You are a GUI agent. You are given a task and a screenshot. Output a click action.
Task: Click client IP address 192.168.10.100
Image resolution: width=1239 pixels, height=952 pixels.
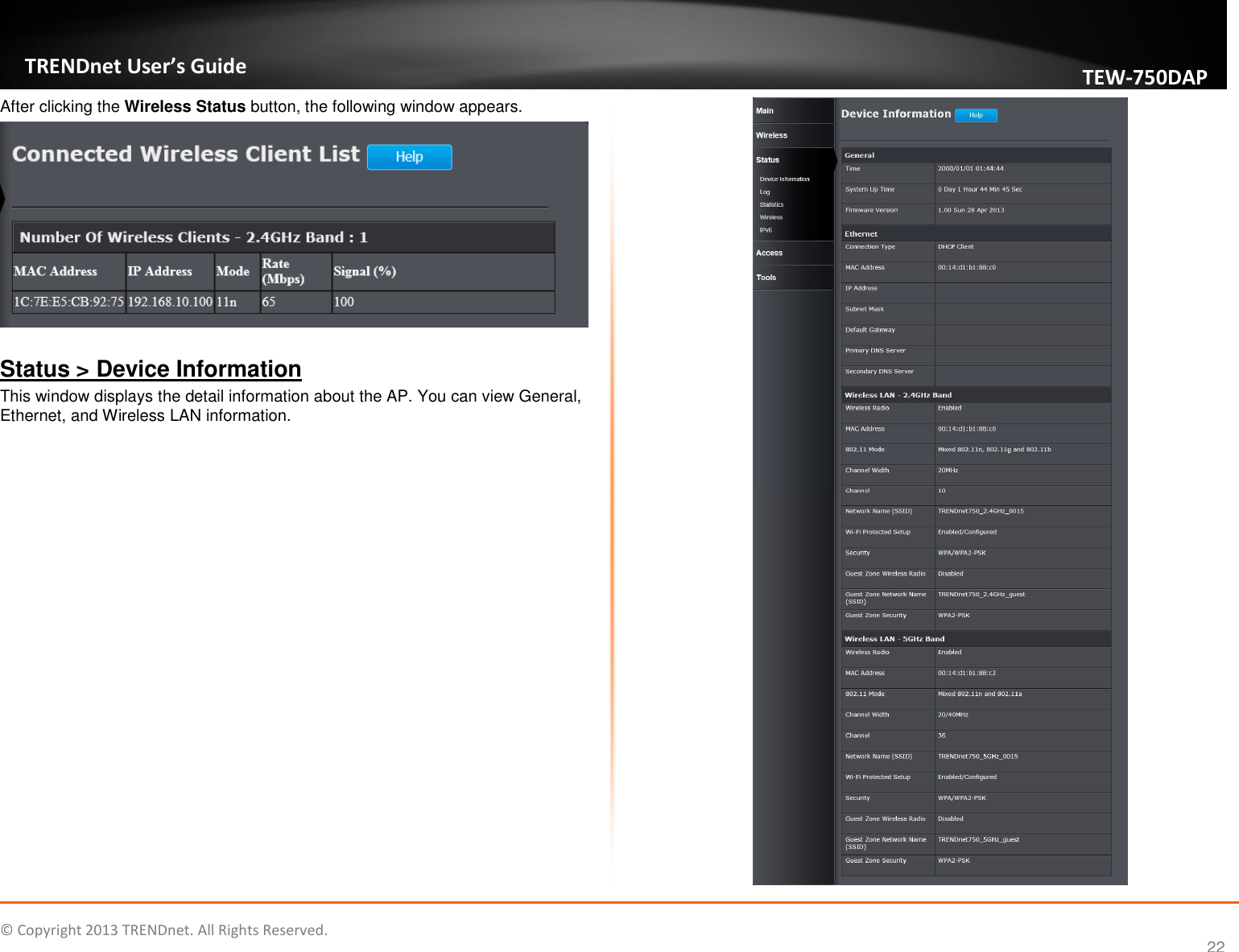click(170, 302)
